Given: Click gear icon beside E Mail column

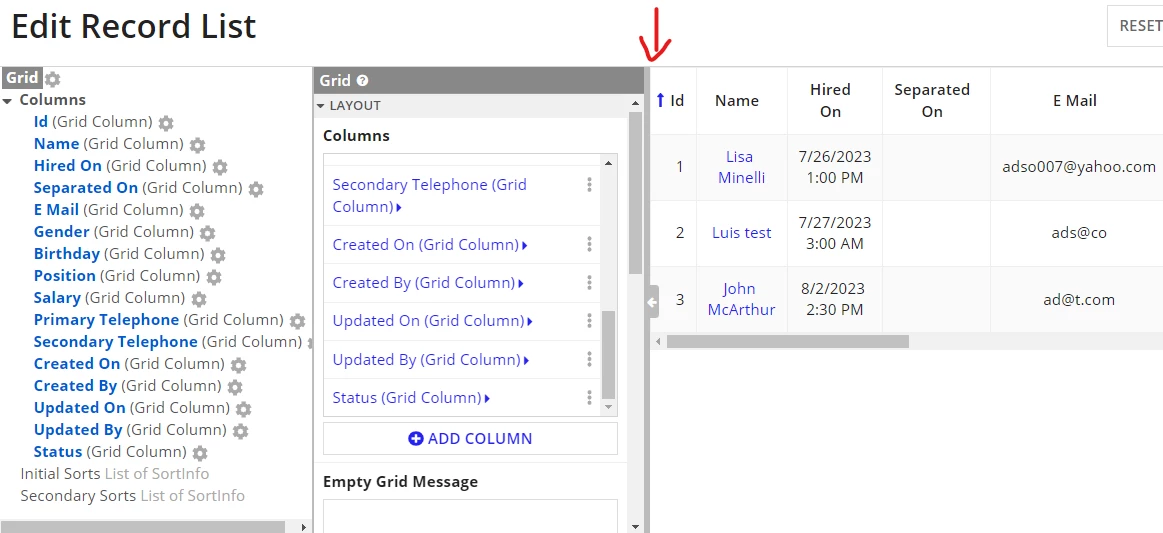Looking at the screenshot, I should (197, 211).
